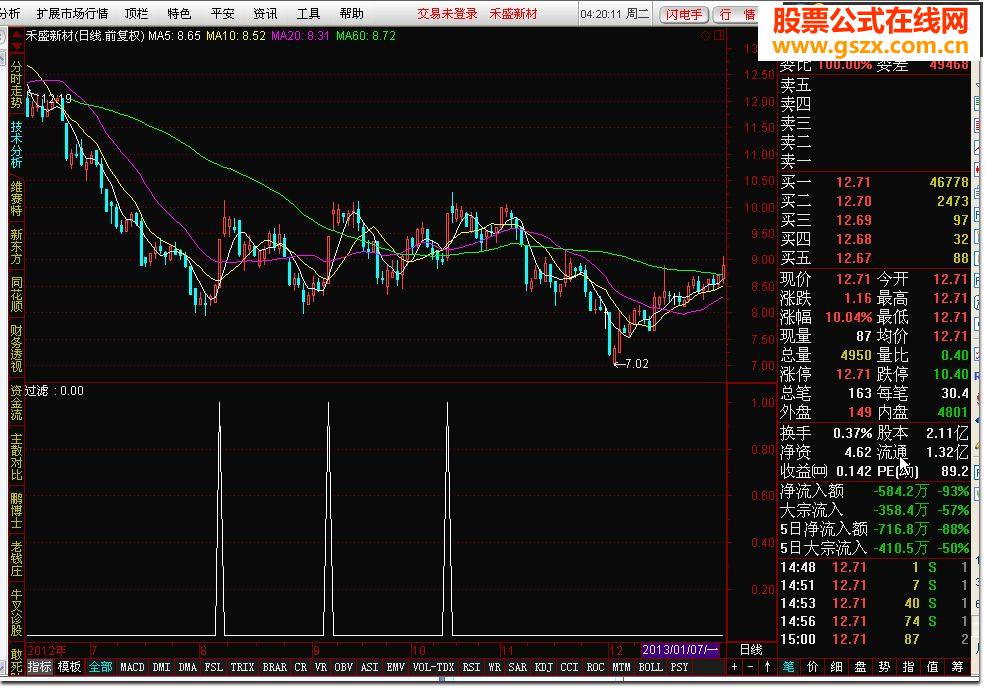This screenshot has width=985, height=688.
Task: Switch to the ROC indicator
Action: tap(596, 667)
